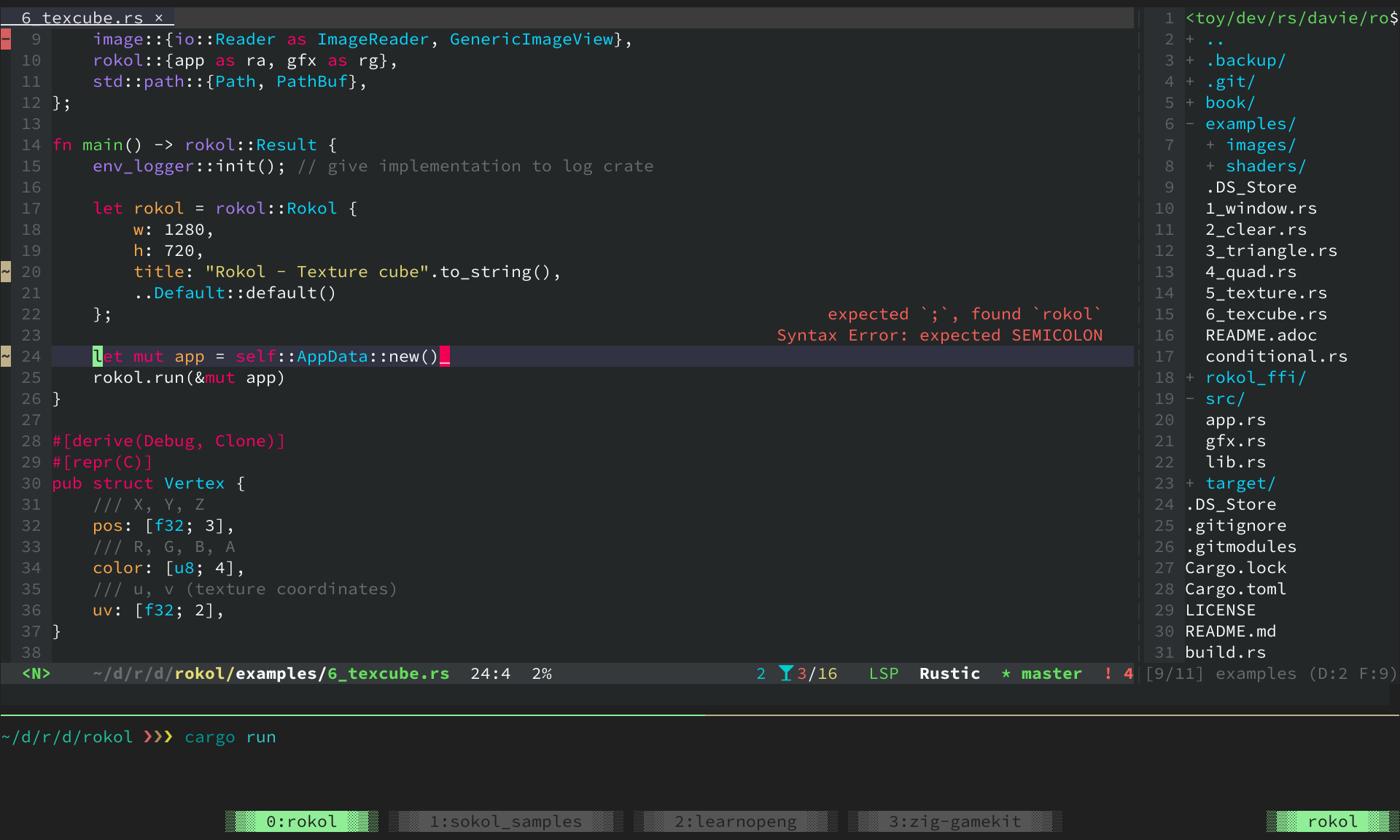The width and height of the screenshot is (1400, 840).
Task: Click the normal mode indicator <N>
Action: pos(36,673)
